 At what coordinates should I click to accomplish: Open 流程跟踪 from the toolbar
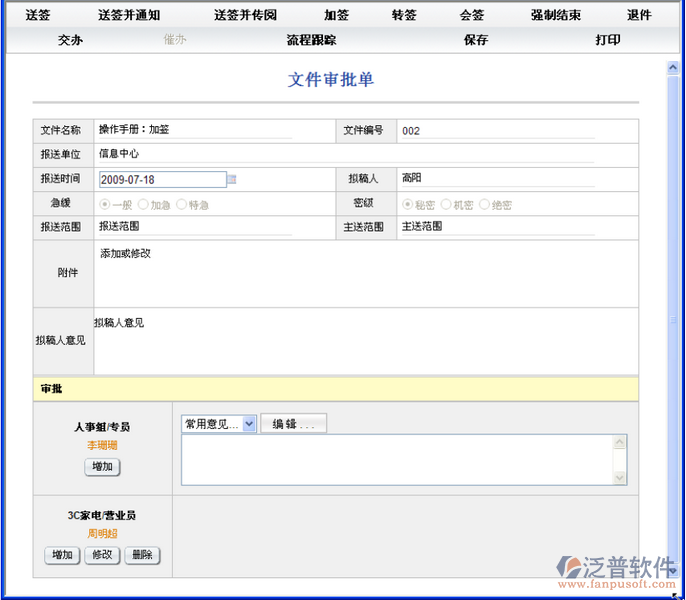[x=311, y=40]
